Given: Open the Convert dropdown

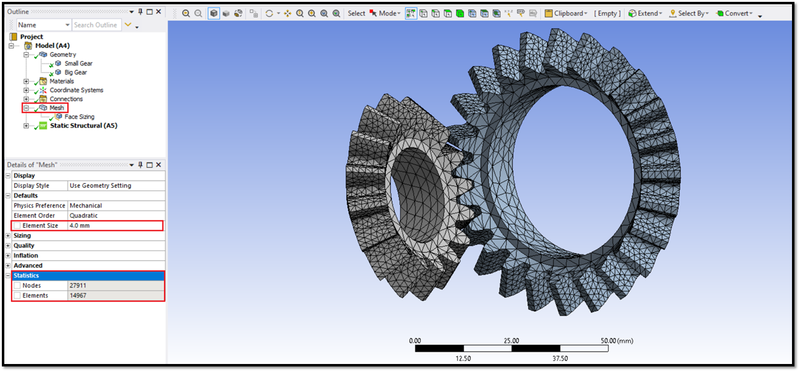Looking at the screenshot, I should tap(734, 13).
